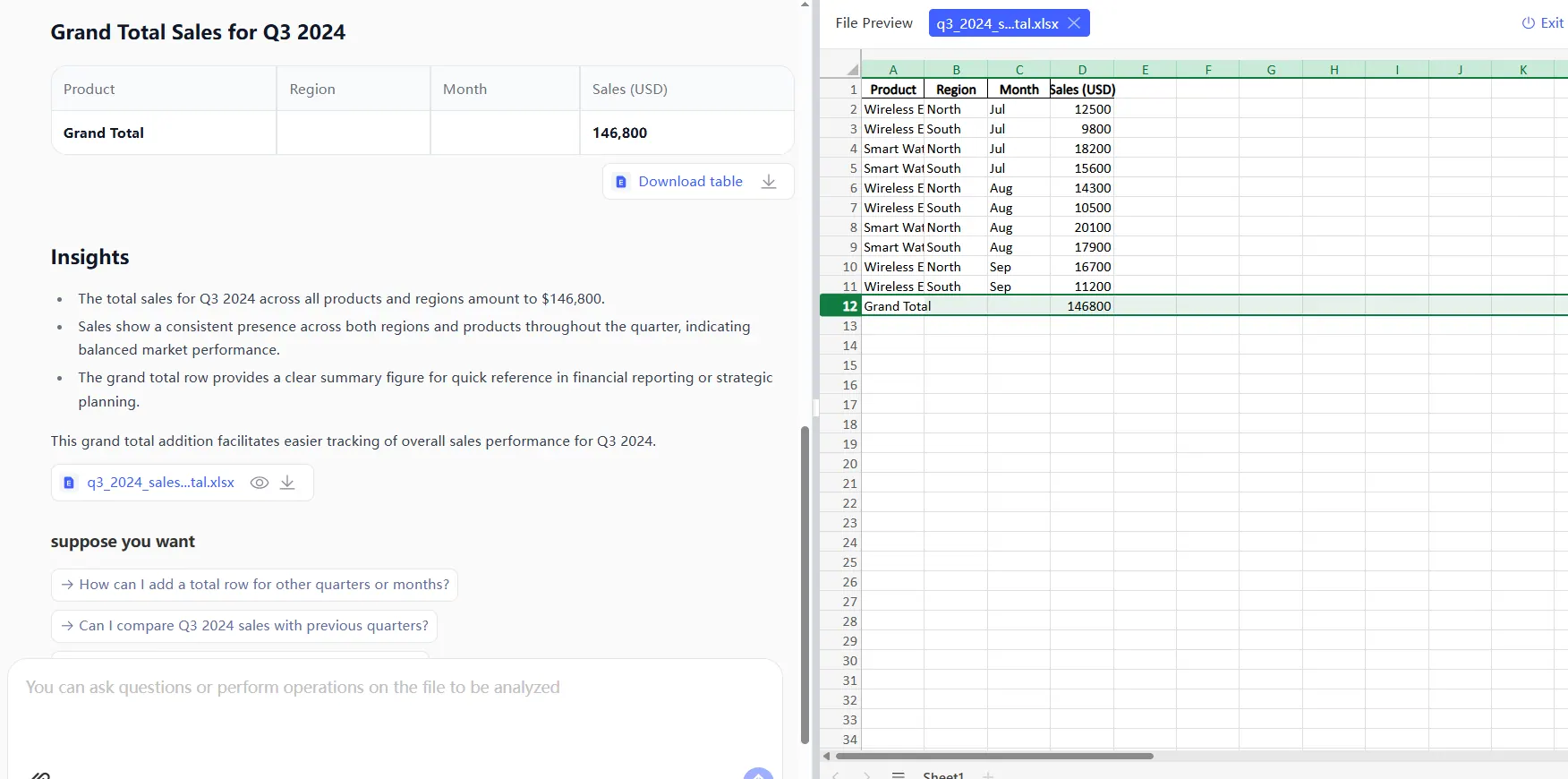The width and height of the screenshot is (1568, 779).
Task: Choose suggestion to compare Q3 2024 with previous quarters
Action: click(244, 626)
